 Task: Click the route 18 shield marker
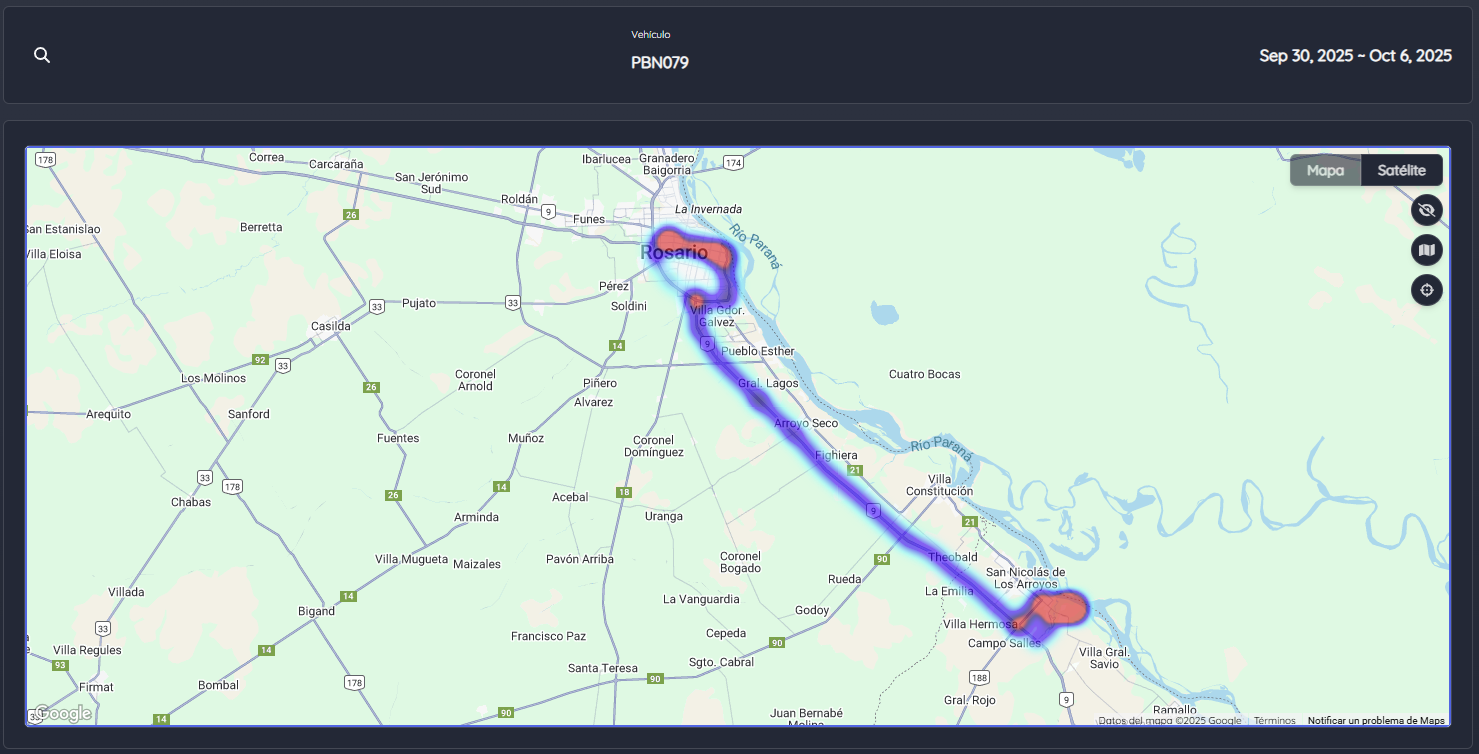tap(624, 492)
